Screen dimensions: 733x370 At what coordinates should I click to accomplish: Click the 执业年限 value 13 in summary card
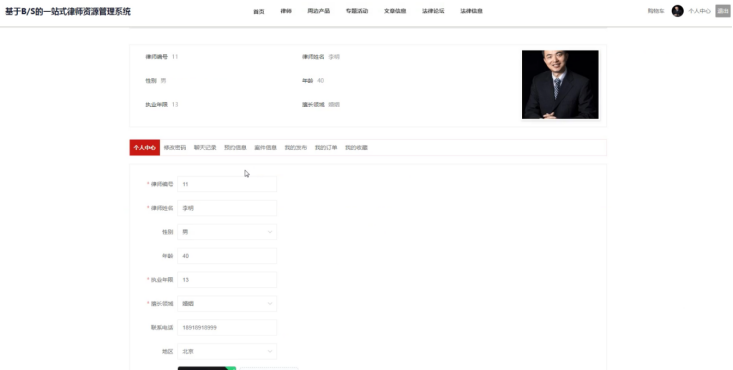175,104
